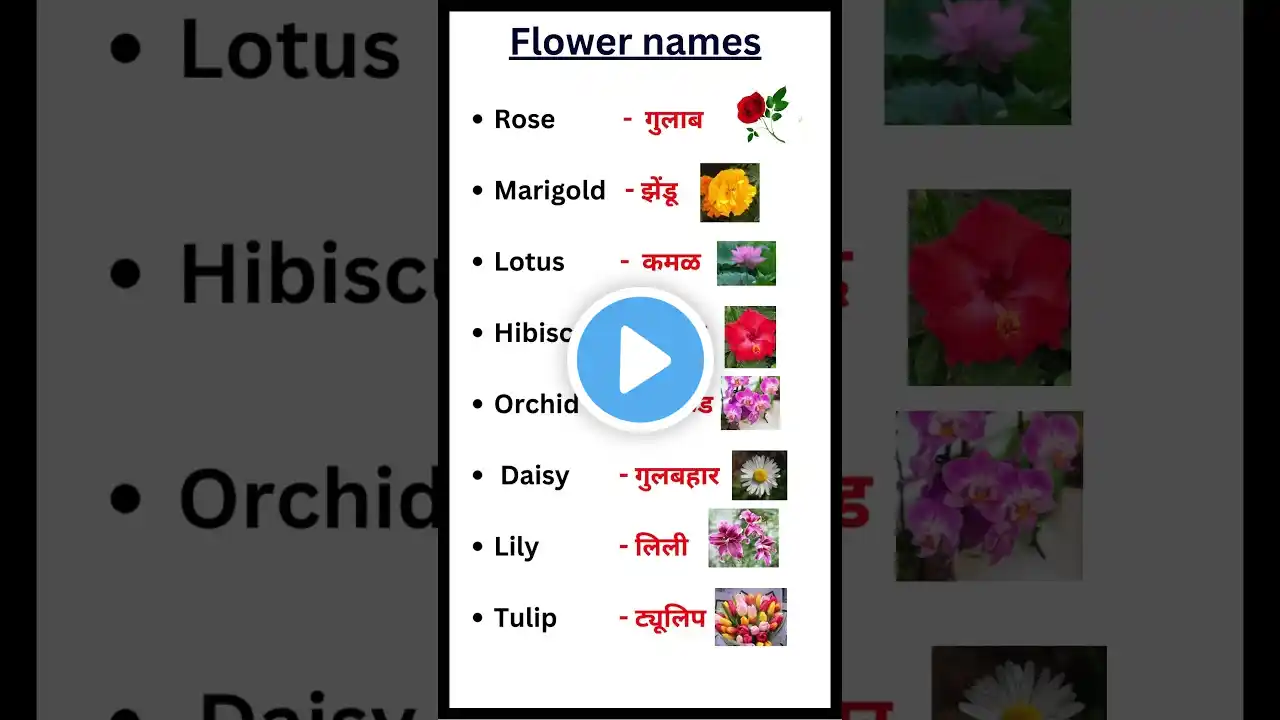Click the red hibiscus picture in the list
The width and height of the screenshot is (1280, 720).
tap(750, 337)
